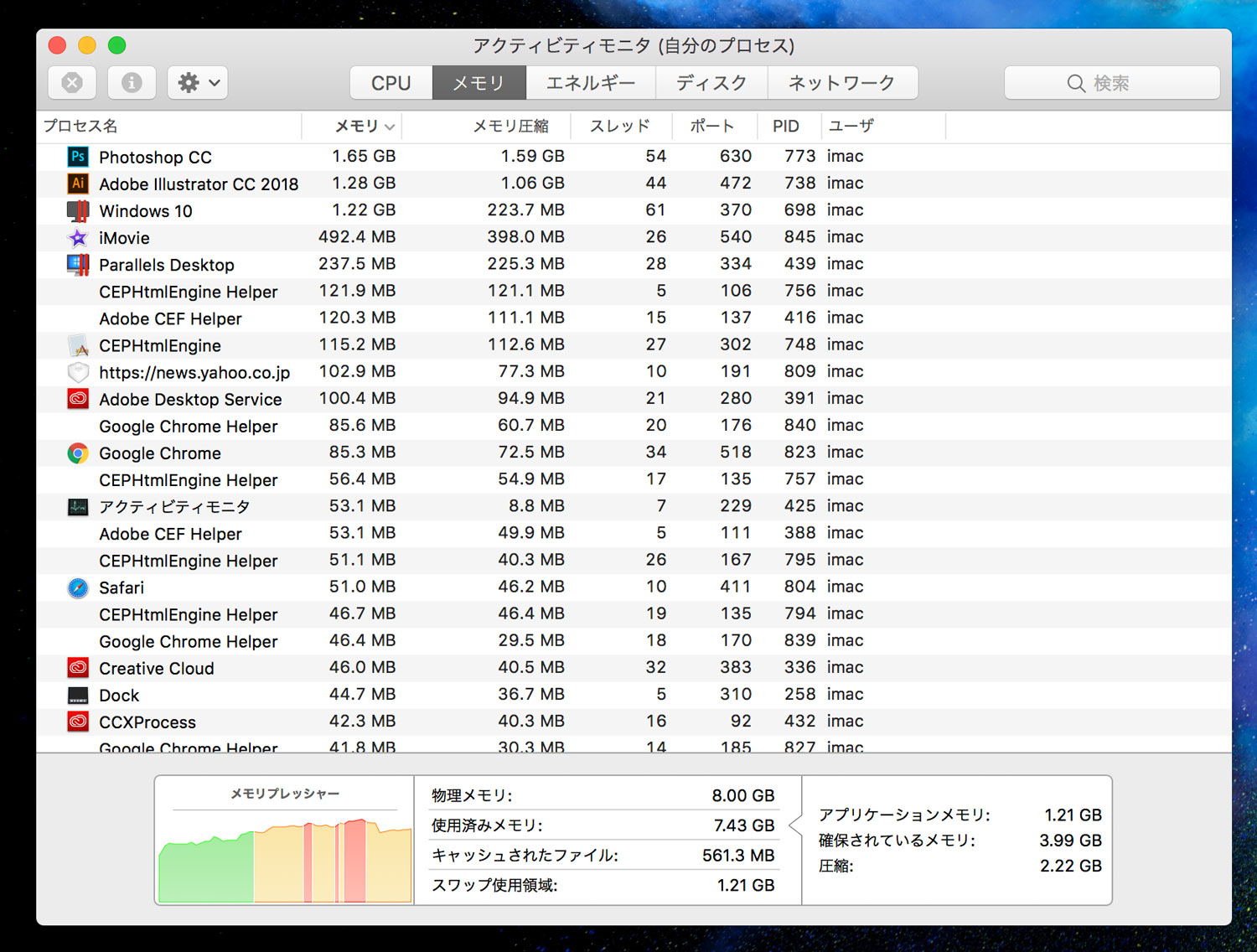Click the iMovie star icon

point(78,237)
